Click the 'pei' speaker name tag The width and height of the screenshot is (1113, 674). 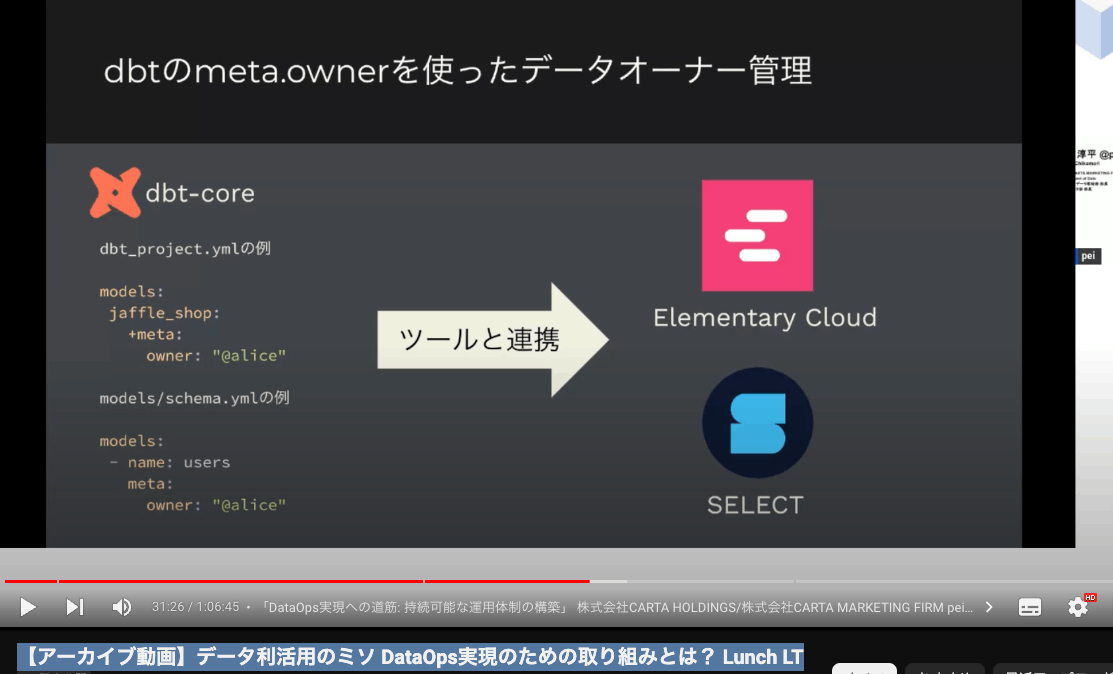click(1088, 256)
